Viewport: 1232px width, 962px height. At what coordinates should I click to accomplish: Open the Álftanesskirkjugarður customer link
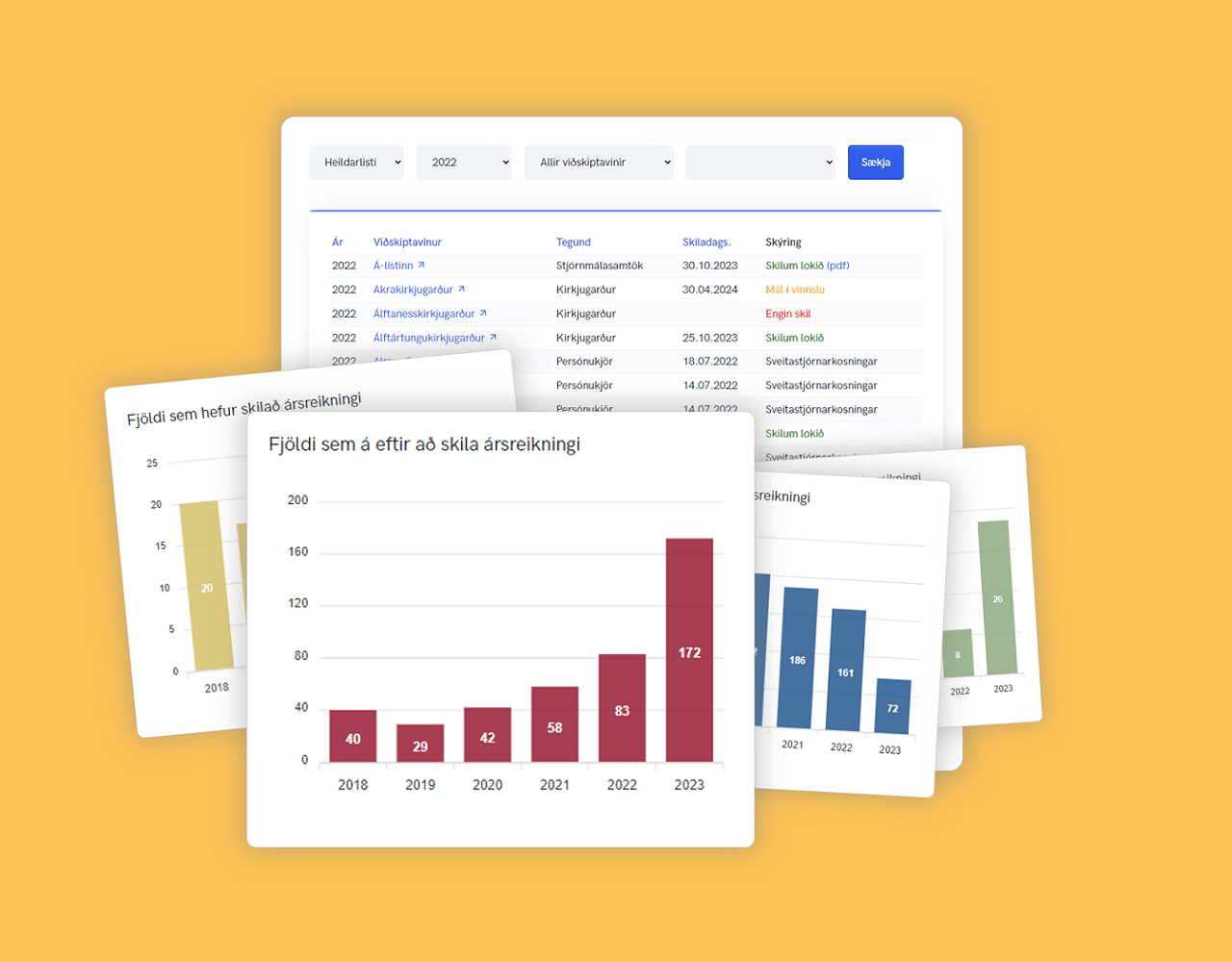point(423,314)
